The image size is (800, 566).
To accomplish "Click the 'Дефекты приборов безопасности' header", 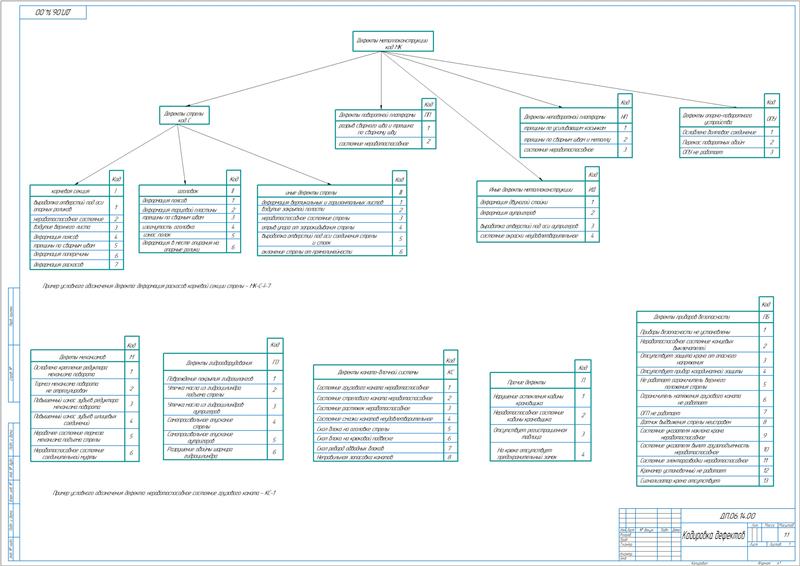I will pyautogui.click(x=698, y=317).
